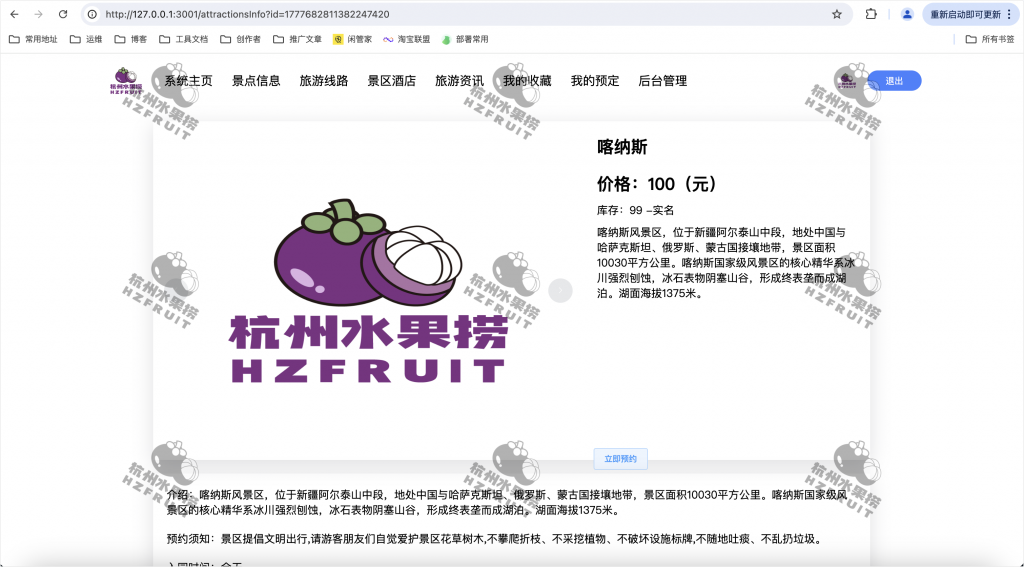
Task: Open 我的预定 in the navigation
Action: pyautogui.click(x=595, y=81)
